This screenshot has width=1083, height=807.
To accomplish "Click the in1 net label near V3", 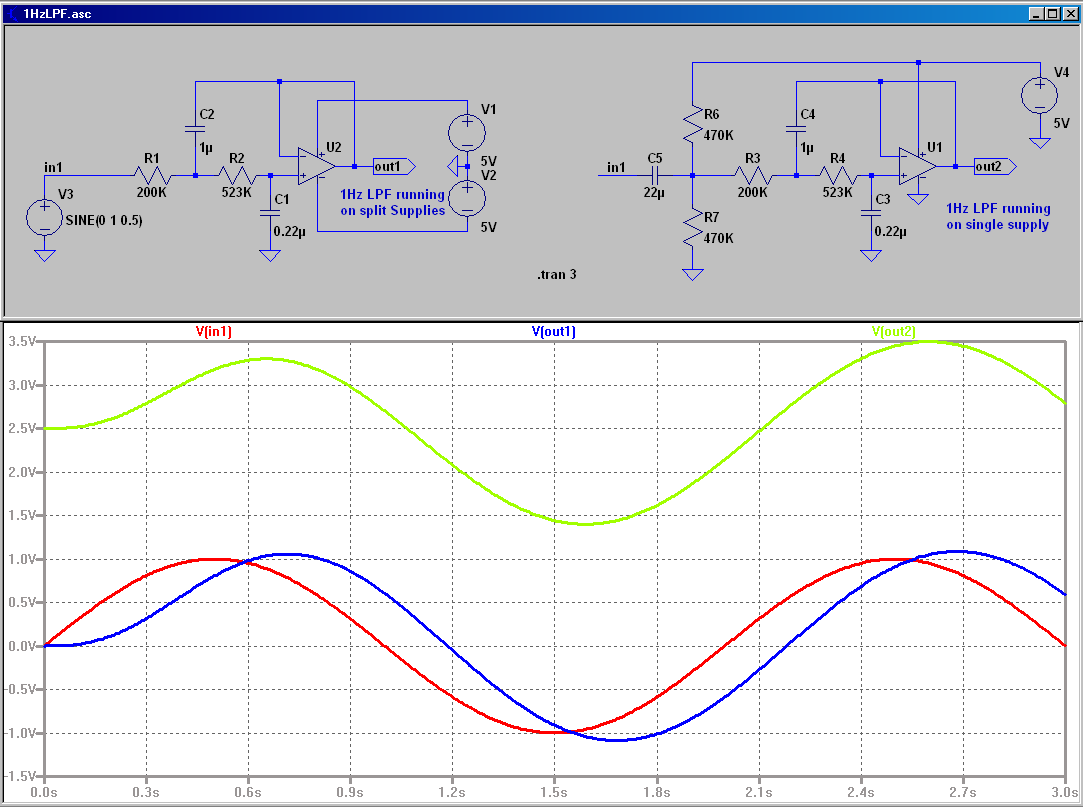I will 53,167.
